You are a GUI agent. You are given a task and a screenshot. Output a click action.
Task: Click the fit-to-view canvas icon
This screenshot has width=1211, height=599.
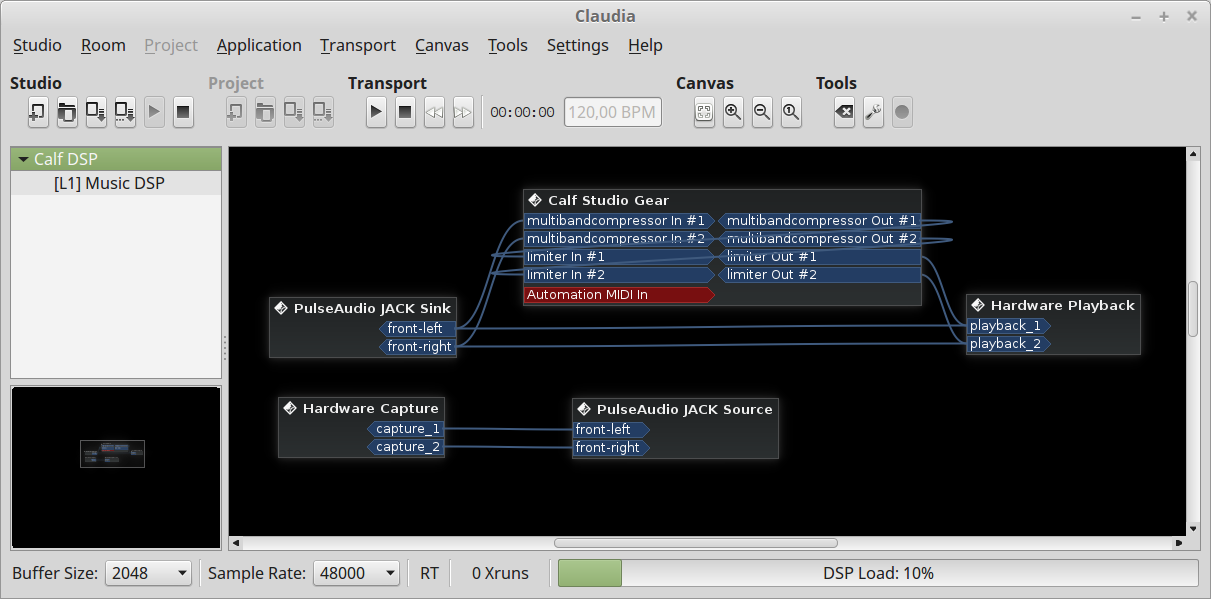(704, 112)
